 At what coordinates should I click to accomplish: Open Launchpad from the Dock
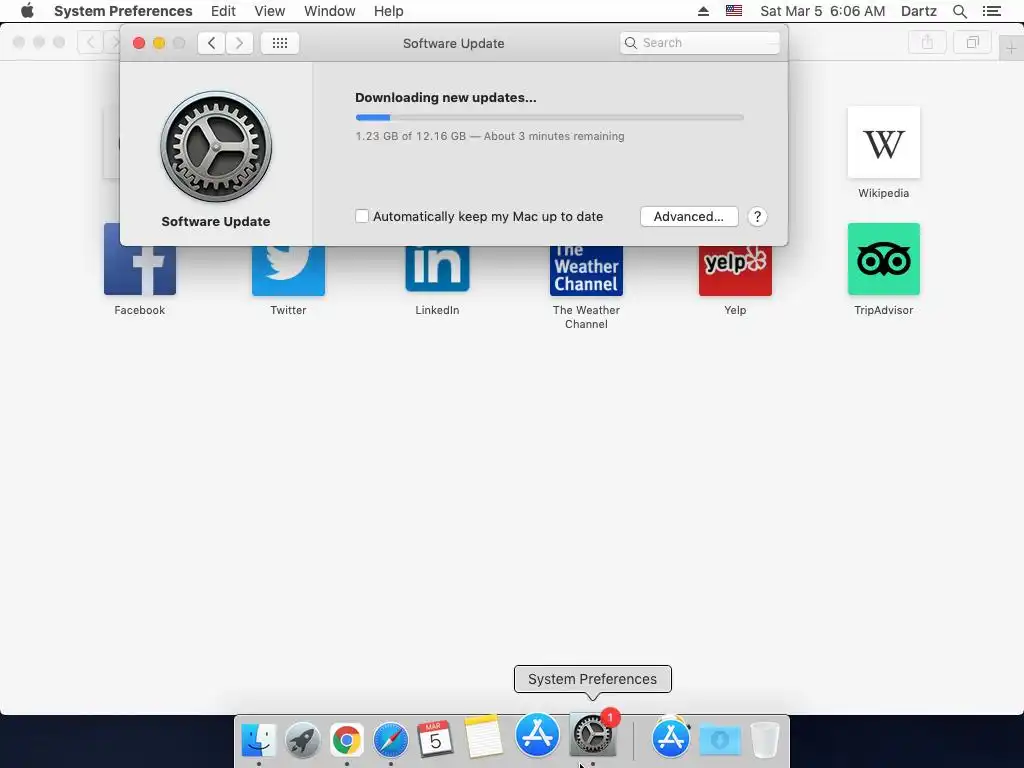[302, 740]
